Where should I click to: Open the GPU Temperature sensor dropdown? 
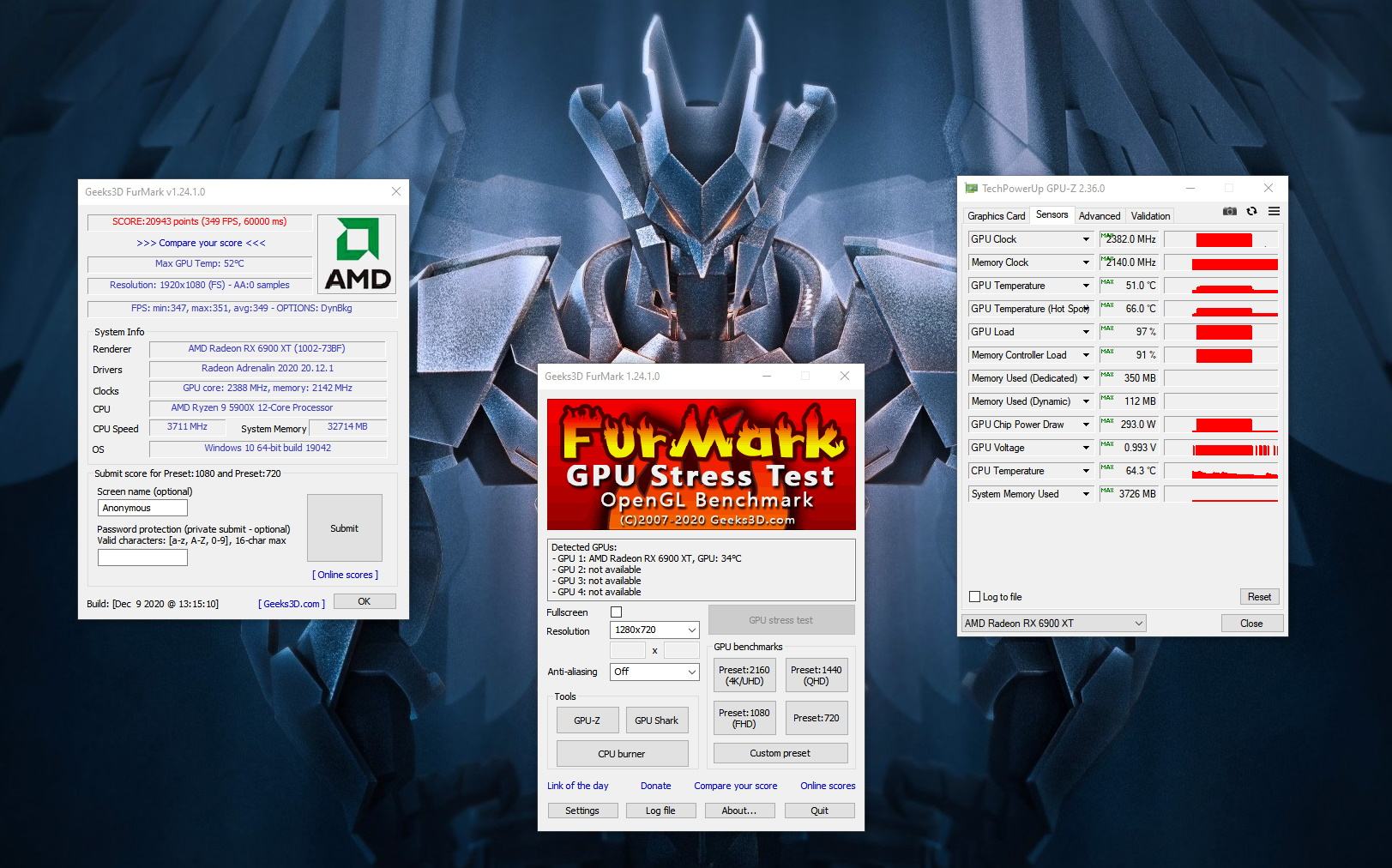point(1086,286)
